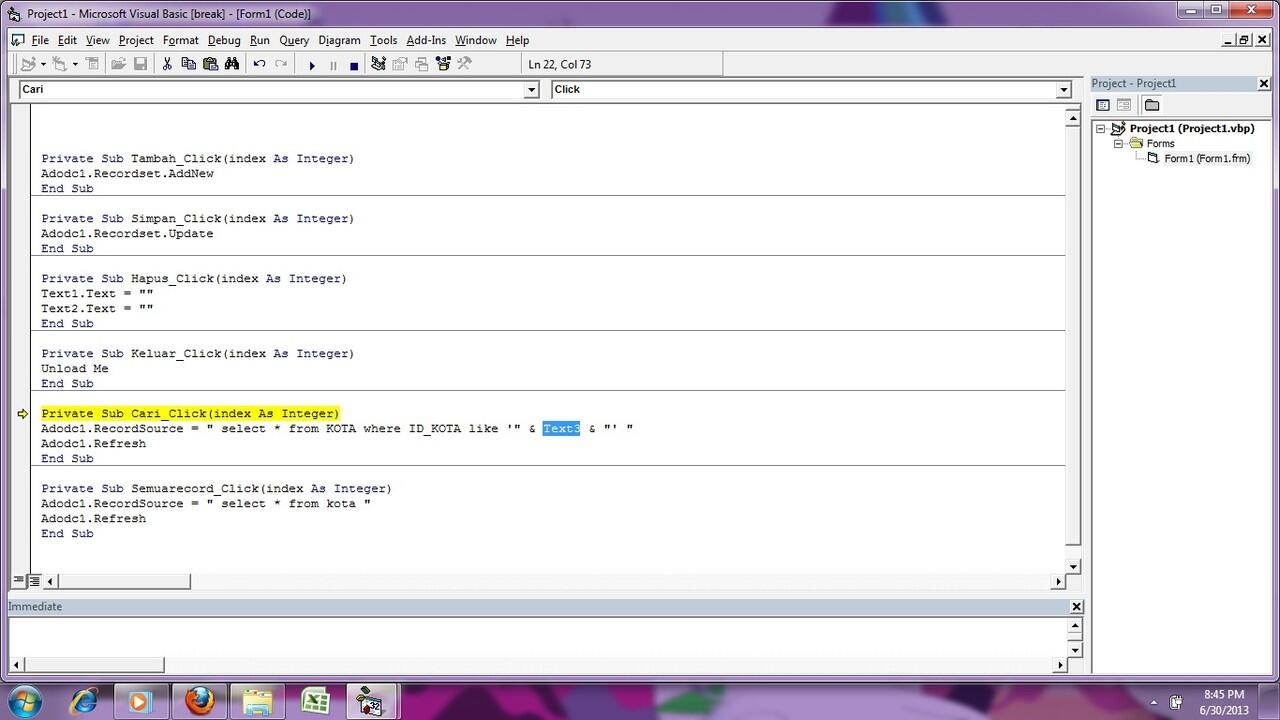
Task: Open the Click procedure dropdown list
Action: click(1063, 90)
